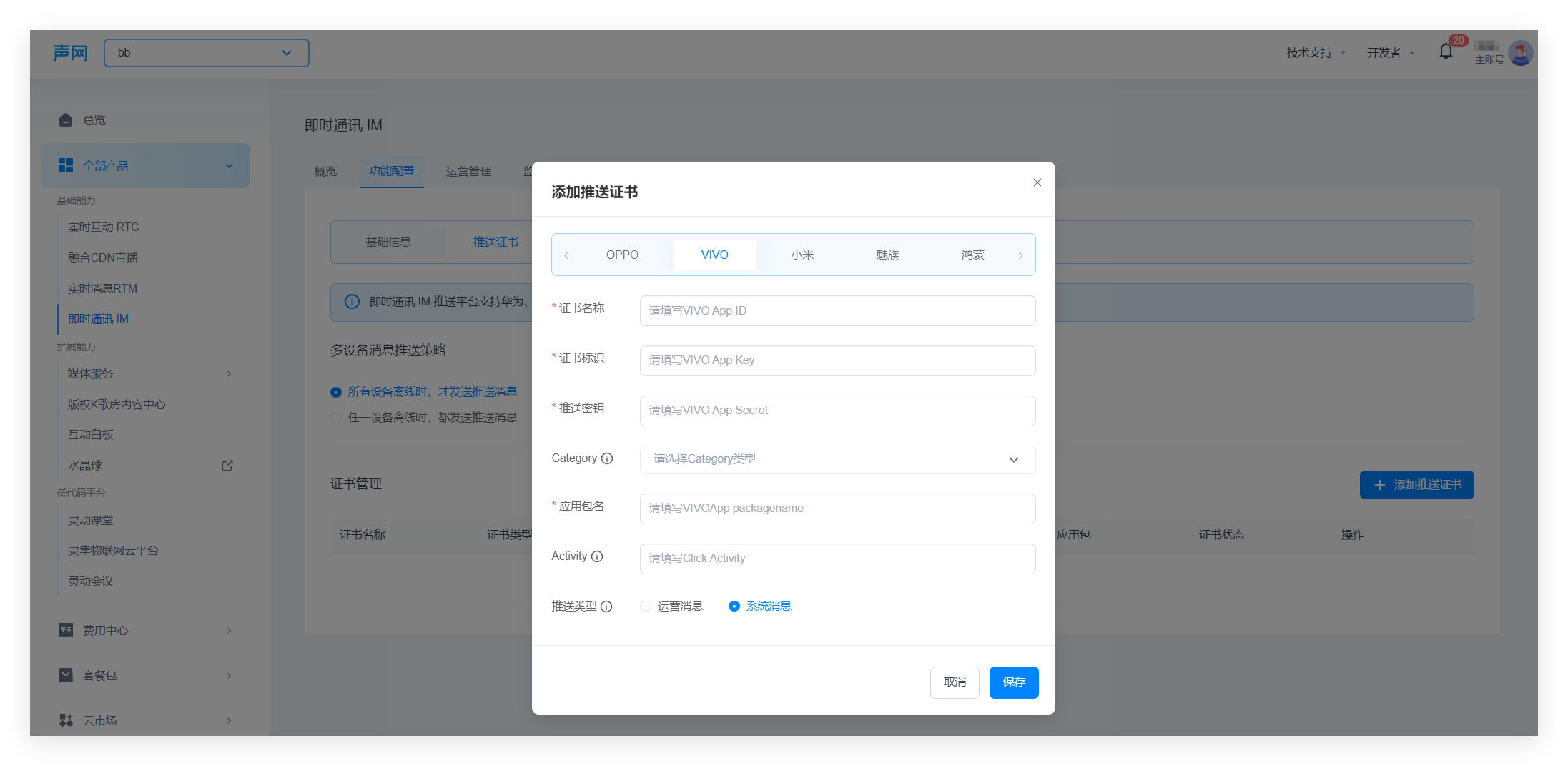Click the external link icon beside 水晶球
The width and height of the screenshot is (1568, 766).
(x=227, y=466)
